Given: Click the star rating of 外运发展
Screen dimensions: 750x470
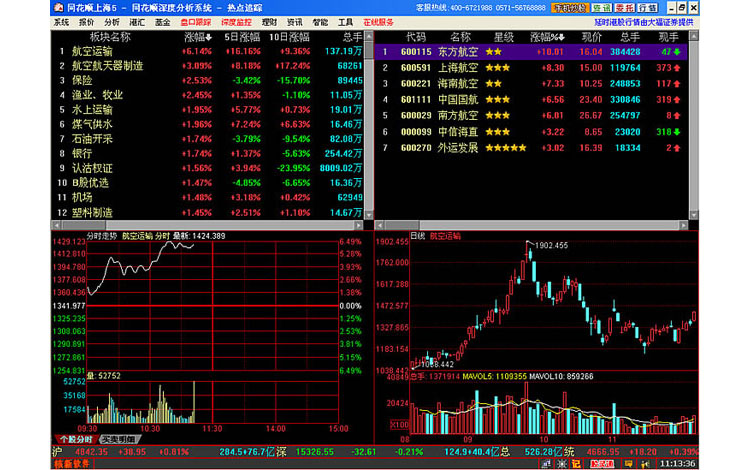Looking at the screenshot, I should tap(504, 147).
